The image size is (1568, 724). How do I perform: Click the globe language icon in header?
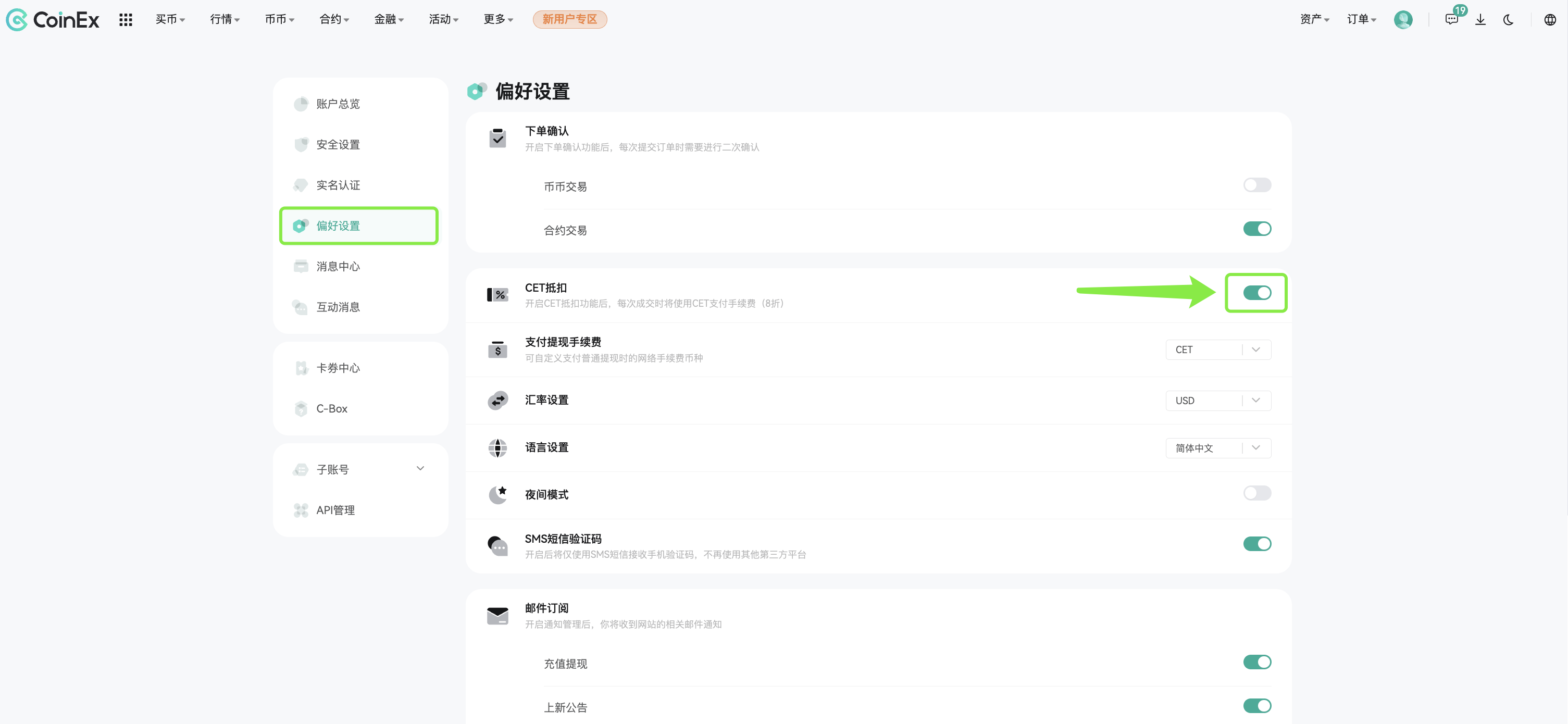point(1550,19)
